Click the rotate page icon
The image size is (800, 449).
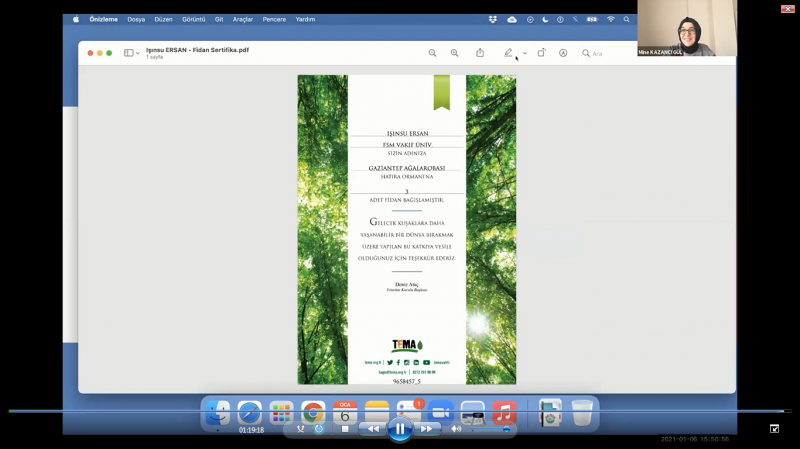541,53
